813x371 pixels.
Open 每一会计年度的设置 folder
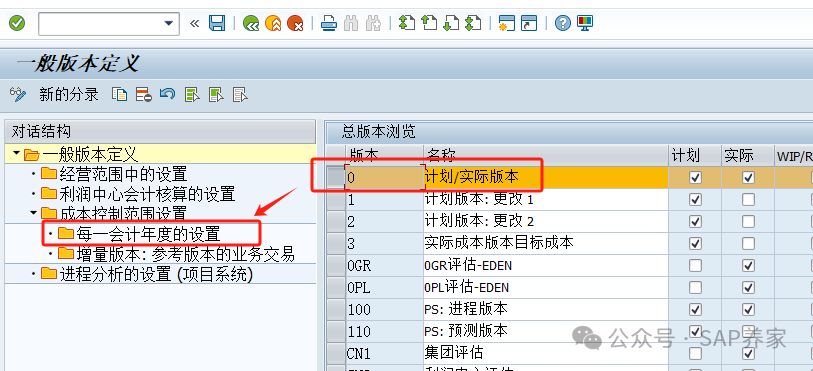[139, 234]
